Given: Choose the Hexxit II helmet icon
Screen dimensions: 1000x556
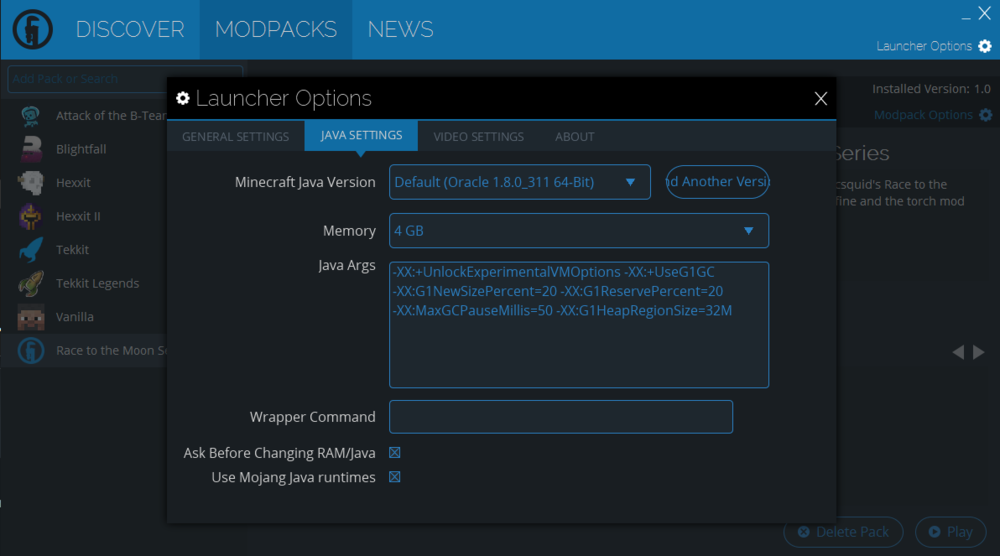Looking at the screenshot, I should click(x=31, y=217).
